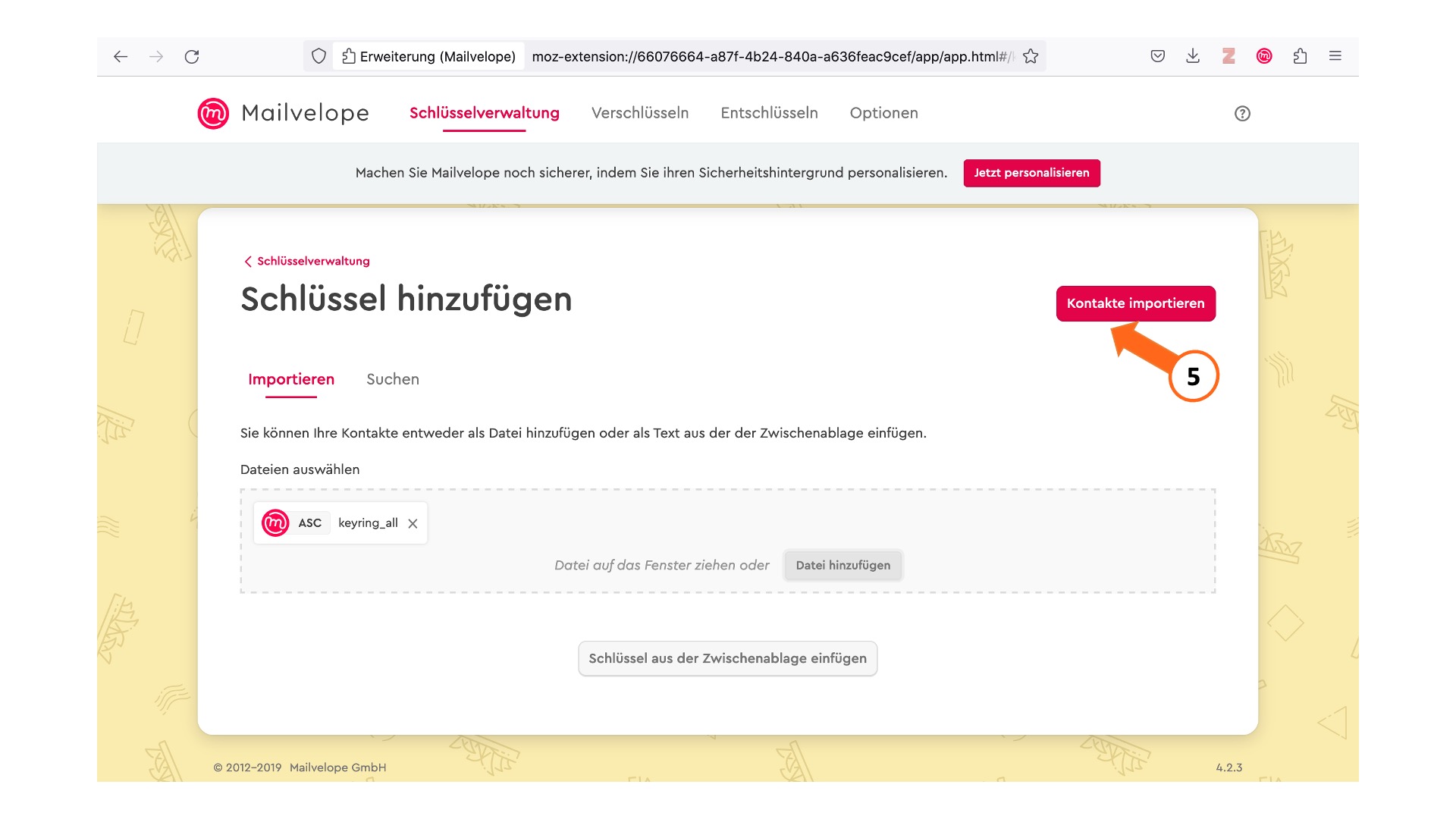The height and width of the screenshot is (819, 1456).
Task: Click the browser forward arrow
Action: point(156,56)
